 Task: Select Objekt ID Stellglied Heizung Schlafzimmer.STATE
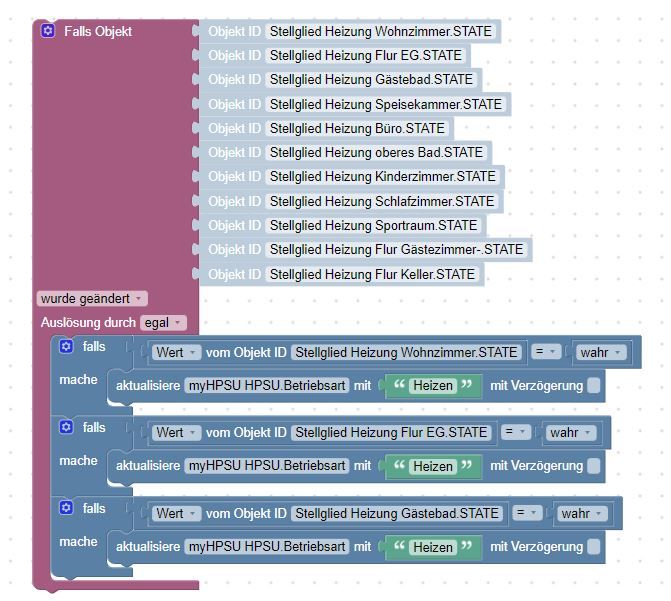(x=382, y=201)
